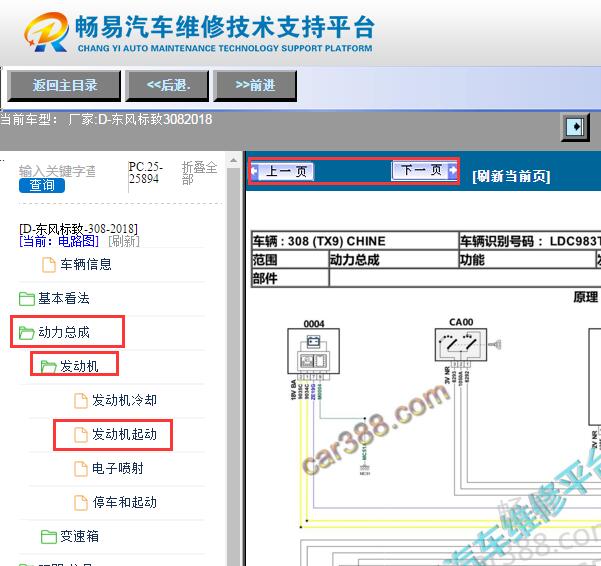
Task: Click [D-东风标致-308-2018] title text
Action: [x=78, y=229]
